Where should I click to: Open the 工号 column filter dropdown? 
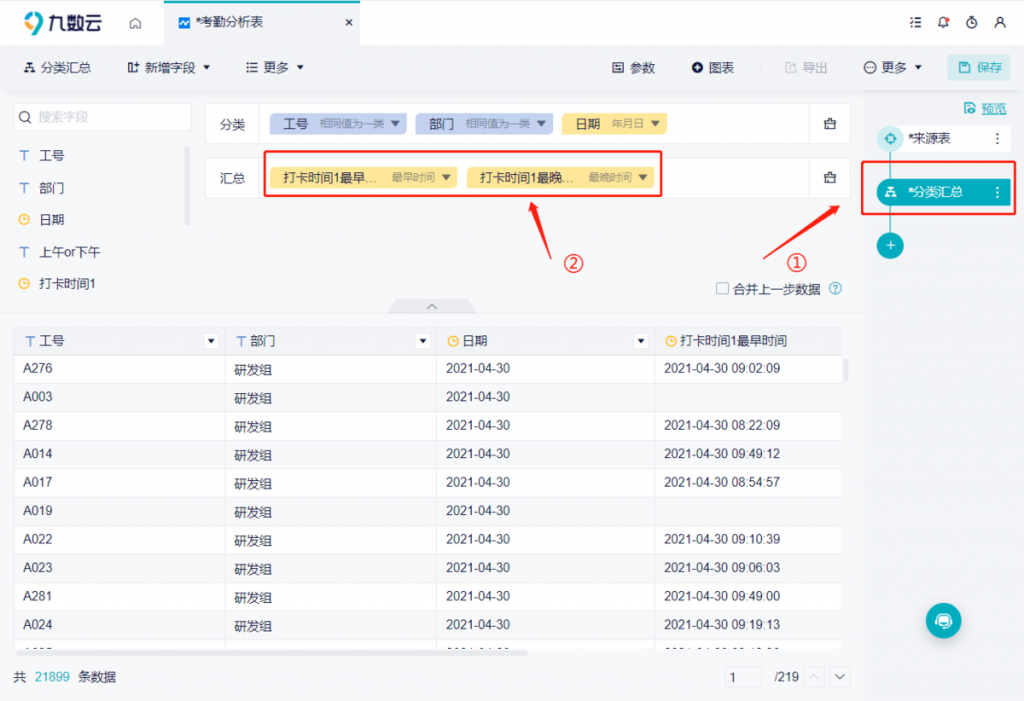tap(211, 341)
